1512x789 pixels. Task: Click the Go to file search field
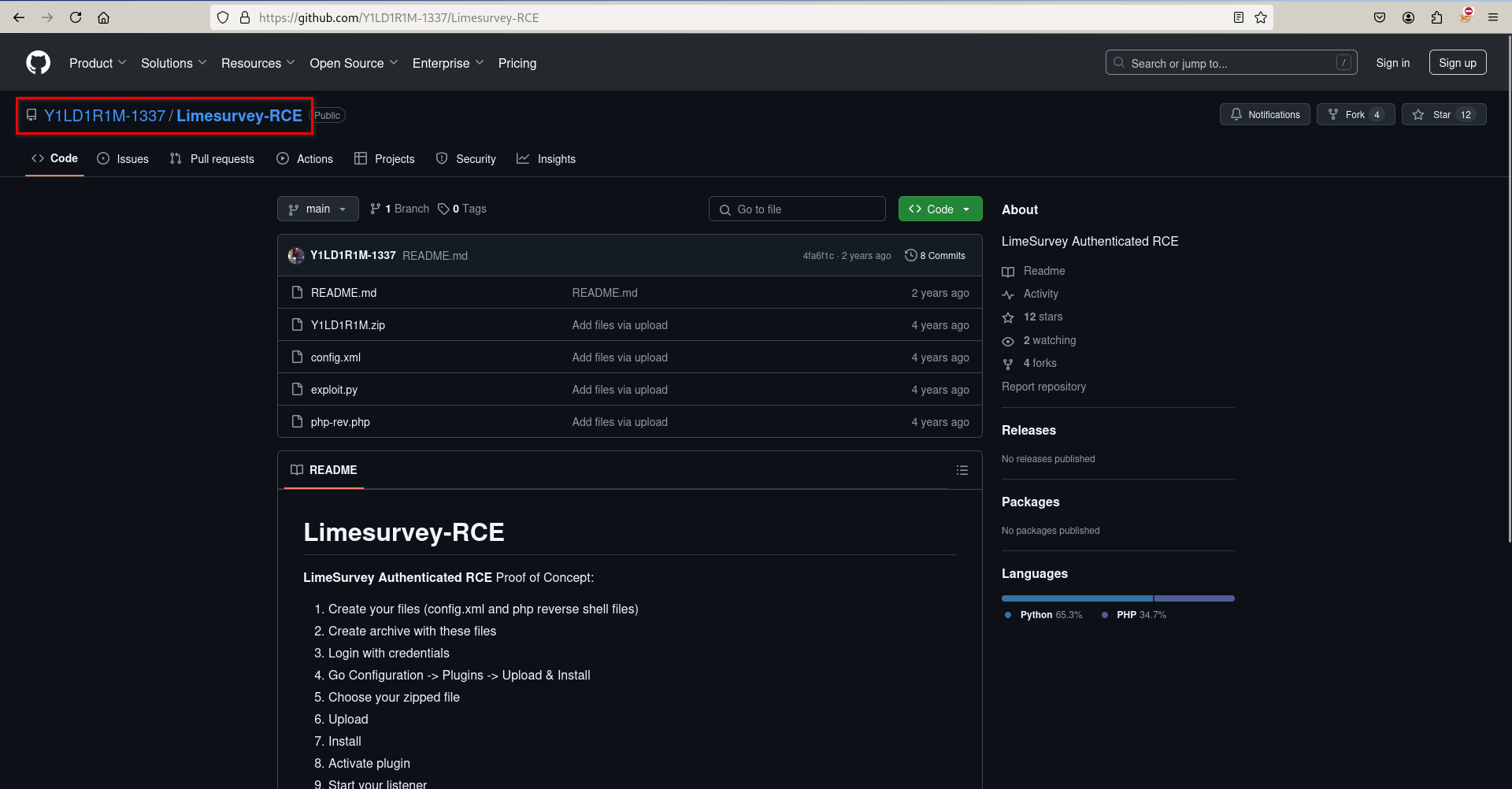pyautogui.click(x=797, y=209)
